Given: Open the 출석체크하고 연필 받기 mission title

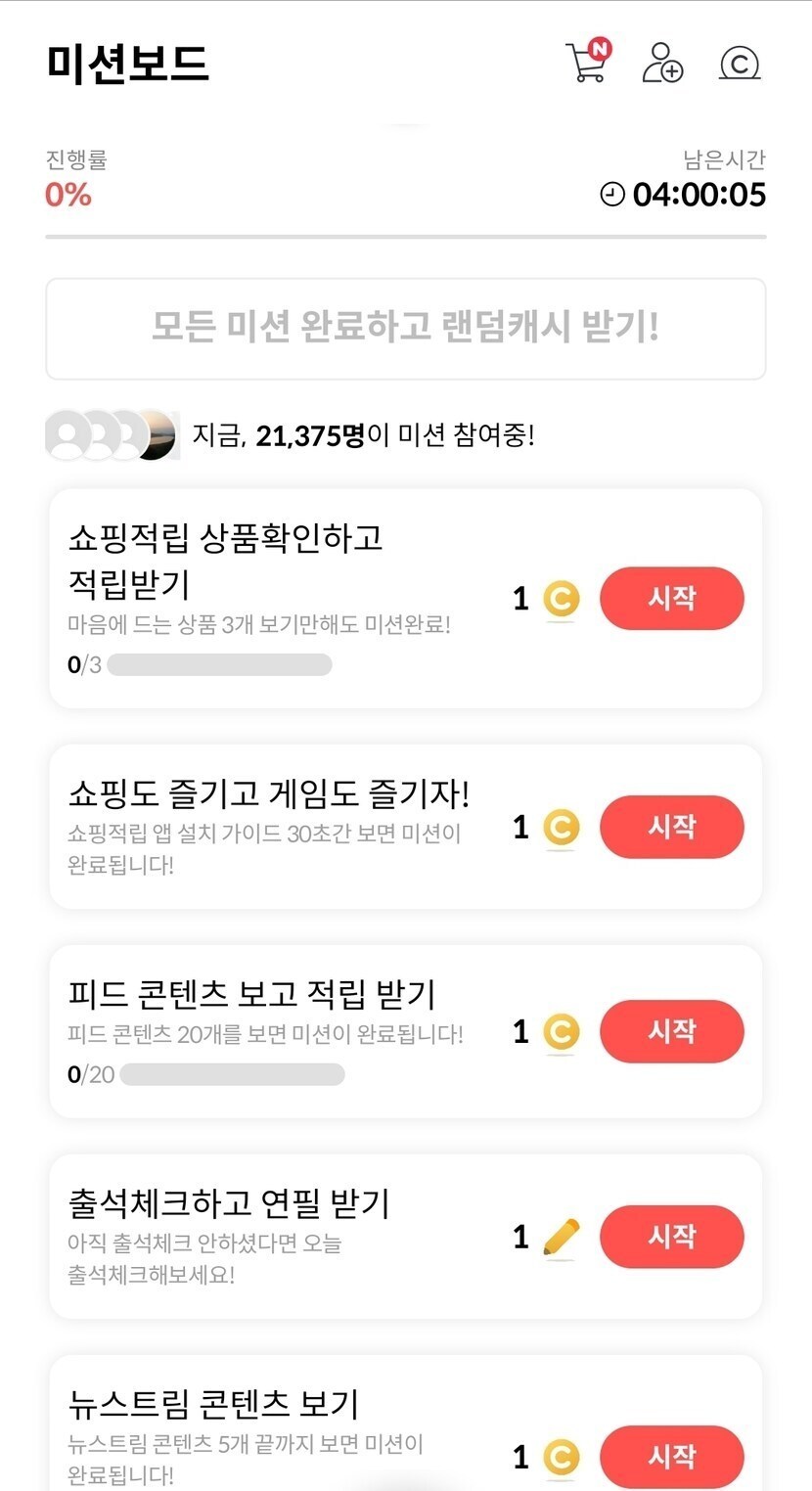Looking at the screenshot, I should [x=230, y=1202].
